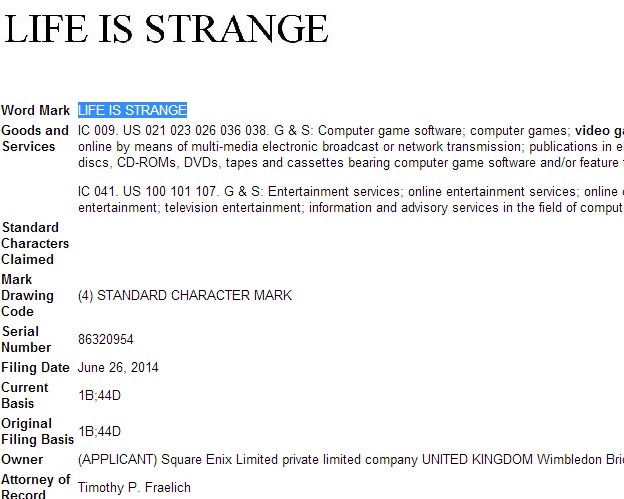
Task: Click the highlighted LIFE IS STRANGE word mark
Action: (132, 110)
